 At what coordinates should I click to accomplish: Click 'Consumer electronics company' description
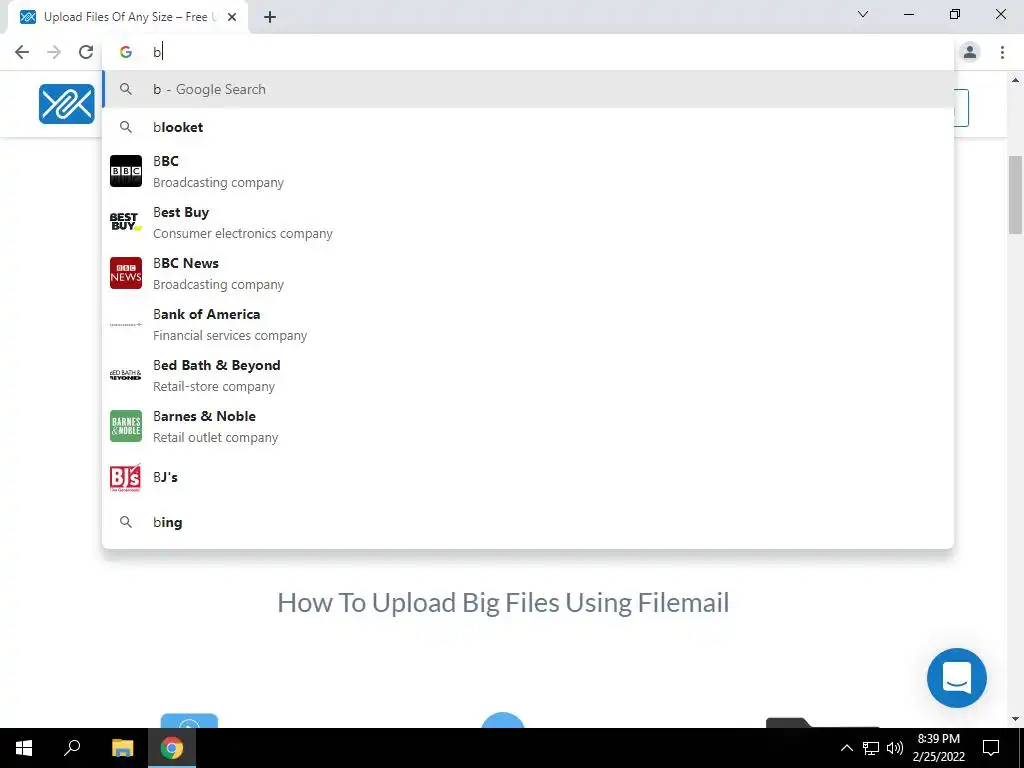[x=243, y=234]
